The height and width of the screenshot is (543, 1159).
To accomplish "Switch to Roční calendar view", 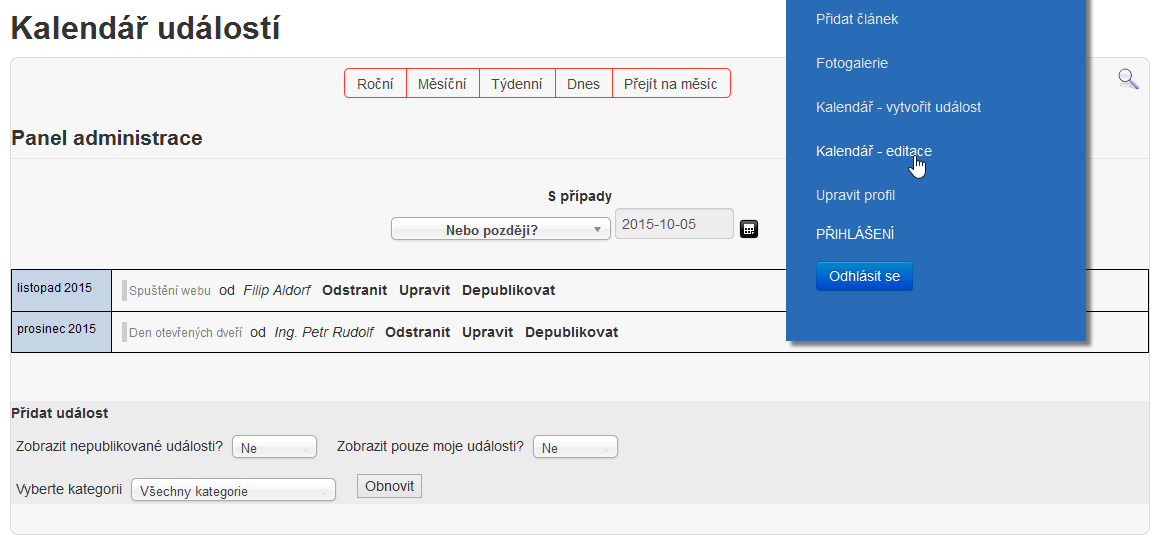I will tap(375, 83).
